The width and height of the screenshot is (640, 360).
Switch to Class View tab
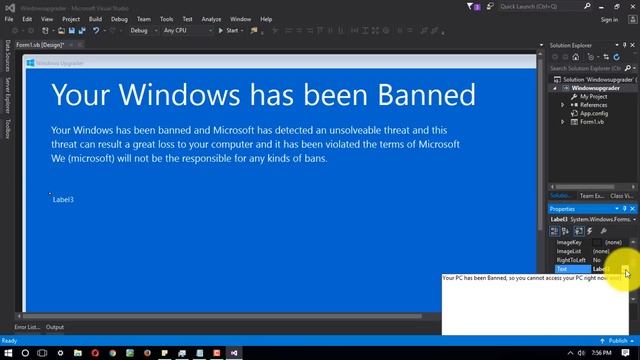click(x=622, y=196)
